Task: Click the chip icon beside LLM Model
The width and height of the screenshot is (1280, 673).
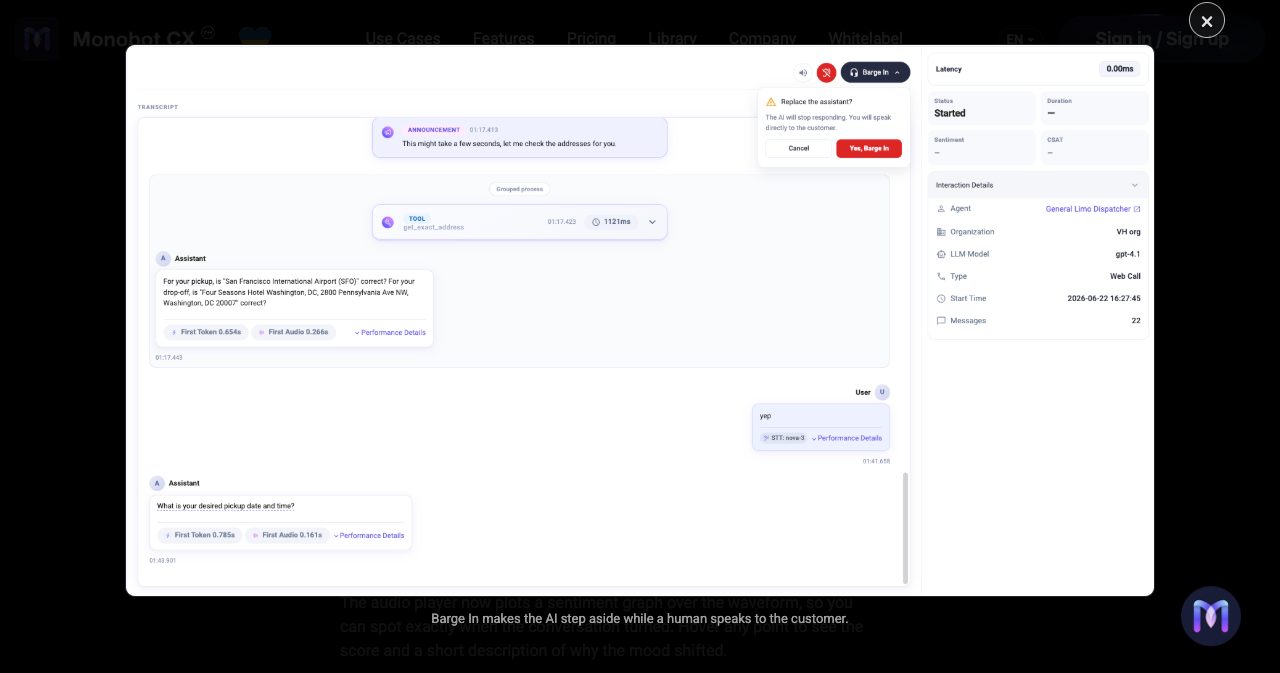Action: click(941, 254)
